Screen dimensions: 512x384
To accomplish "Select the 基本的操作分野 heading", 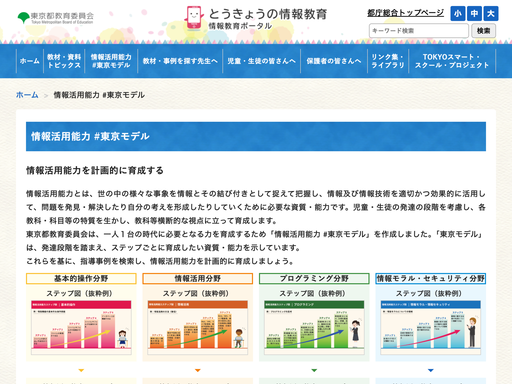I will click(81, 278).
